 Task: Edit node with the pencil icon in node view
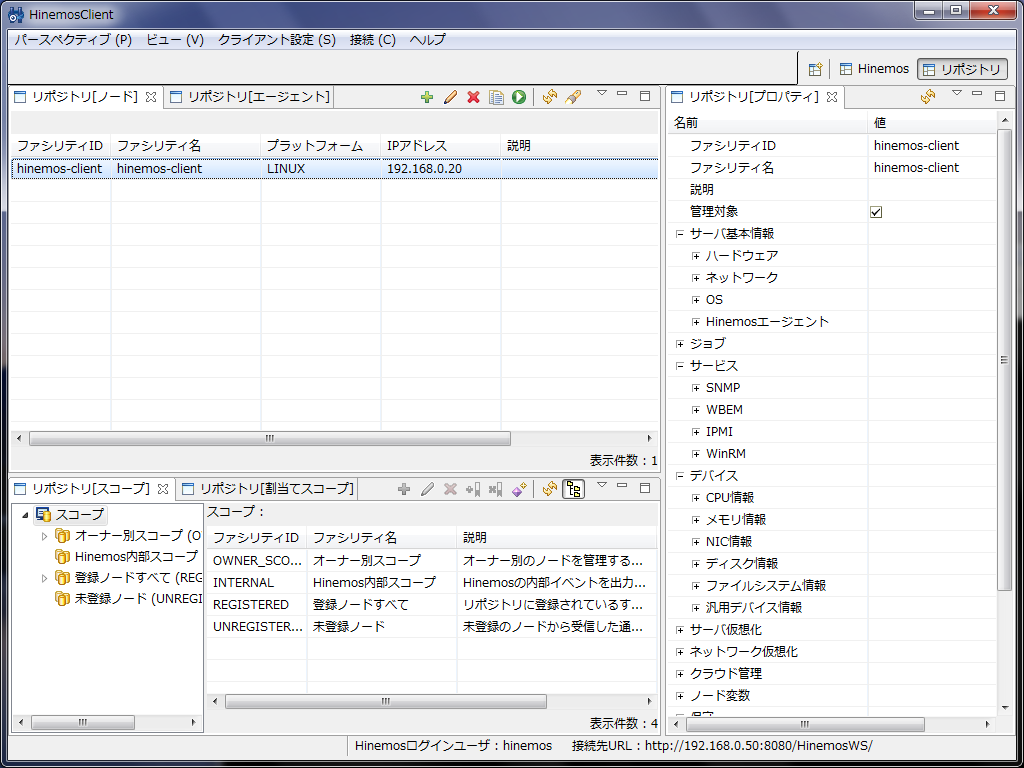point(450,97)
